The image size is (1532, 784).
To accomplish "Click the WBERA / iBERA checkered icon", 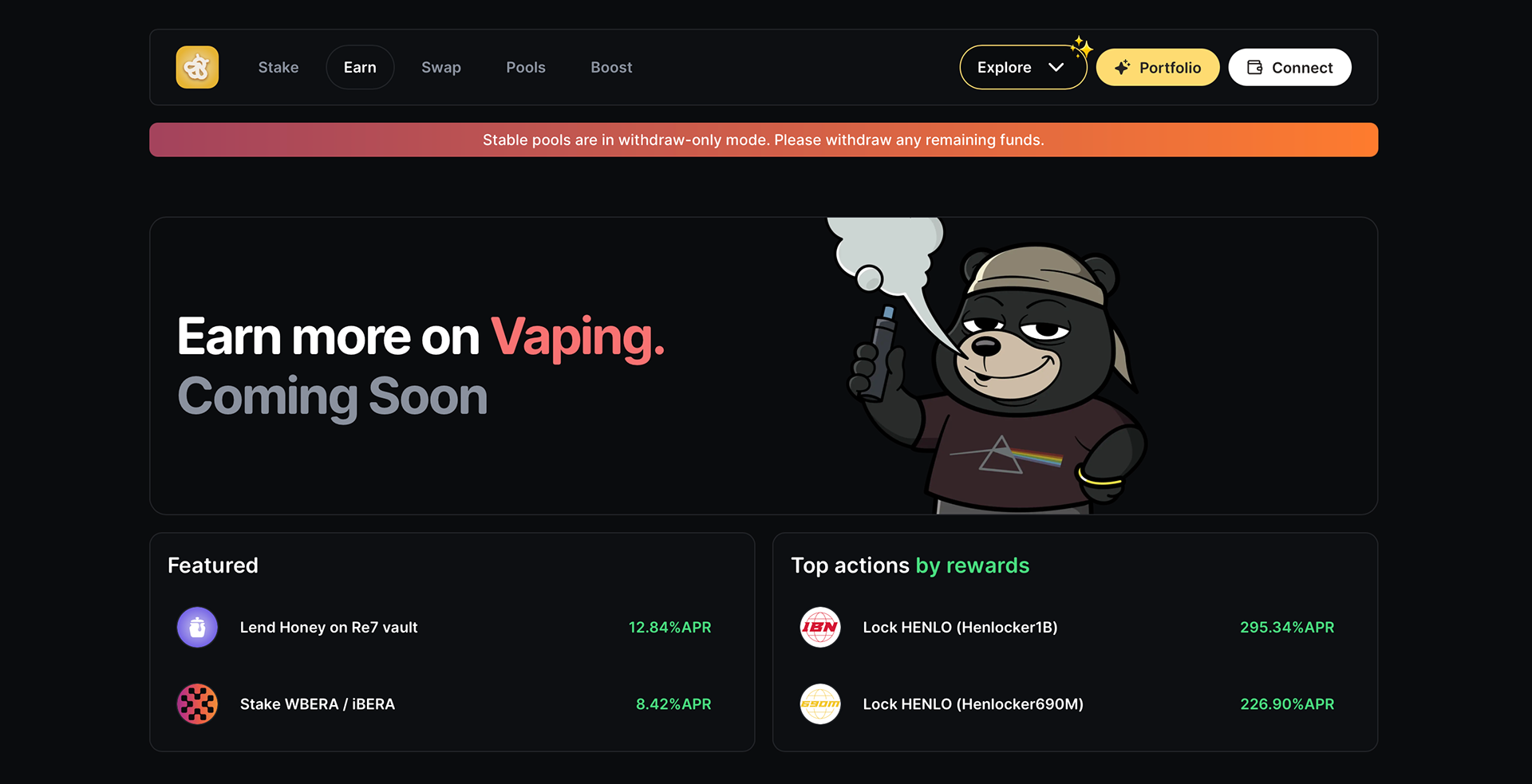I will point(197,703).
